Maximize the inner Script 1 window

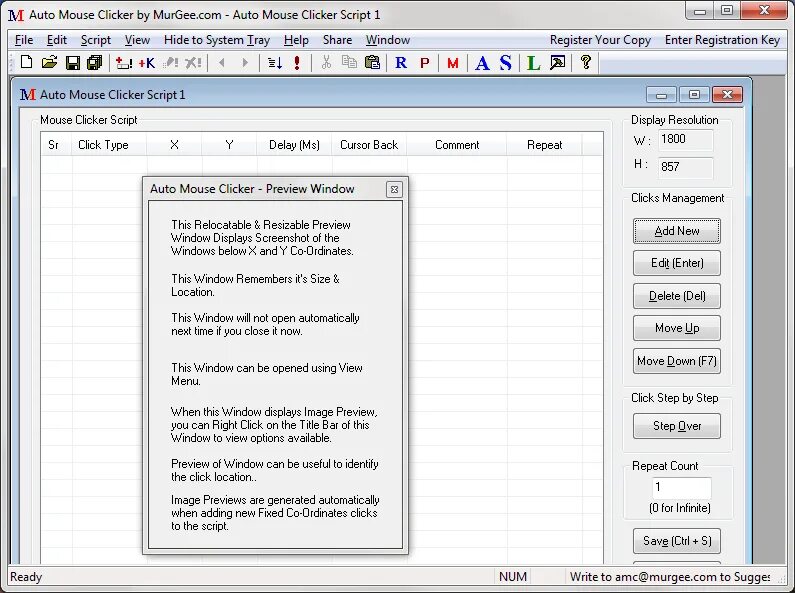pos(694,95)
